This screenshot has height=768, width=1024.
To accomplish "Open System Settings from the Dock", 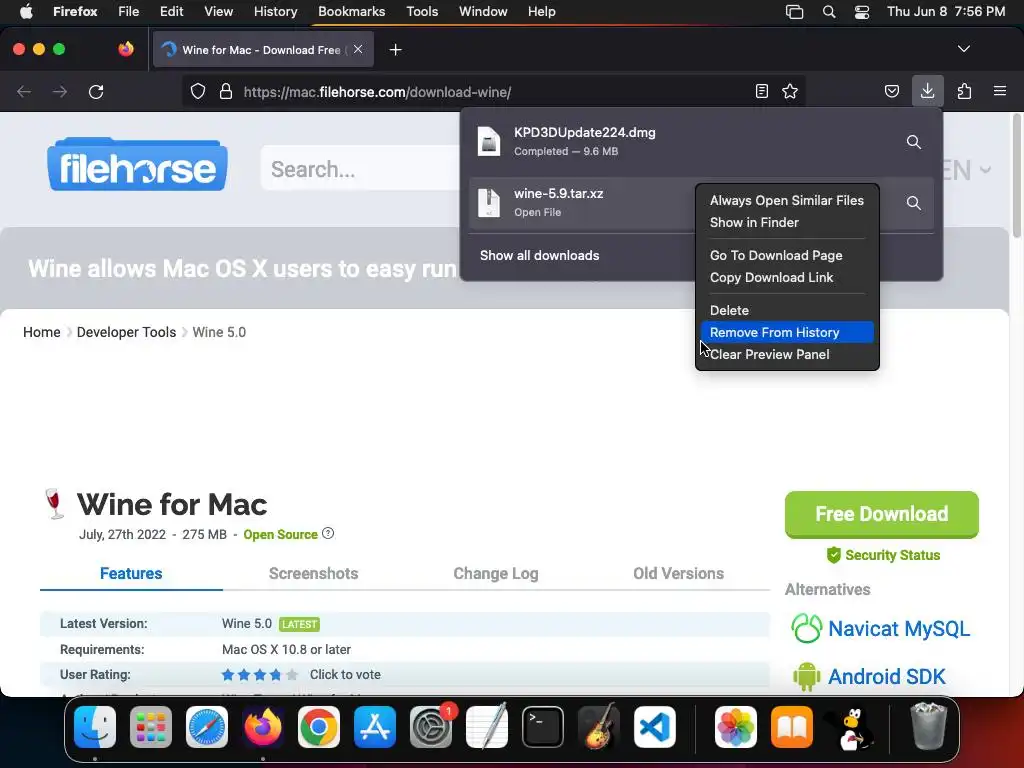I will tap(431, 727).
